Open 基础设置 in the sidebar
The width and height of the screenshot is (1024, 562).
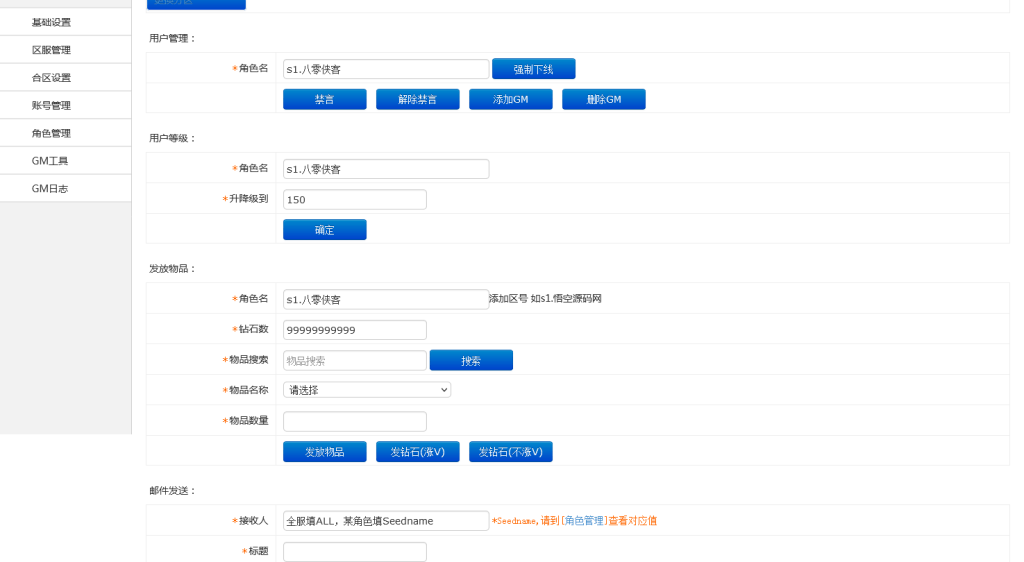click(65, 22)
